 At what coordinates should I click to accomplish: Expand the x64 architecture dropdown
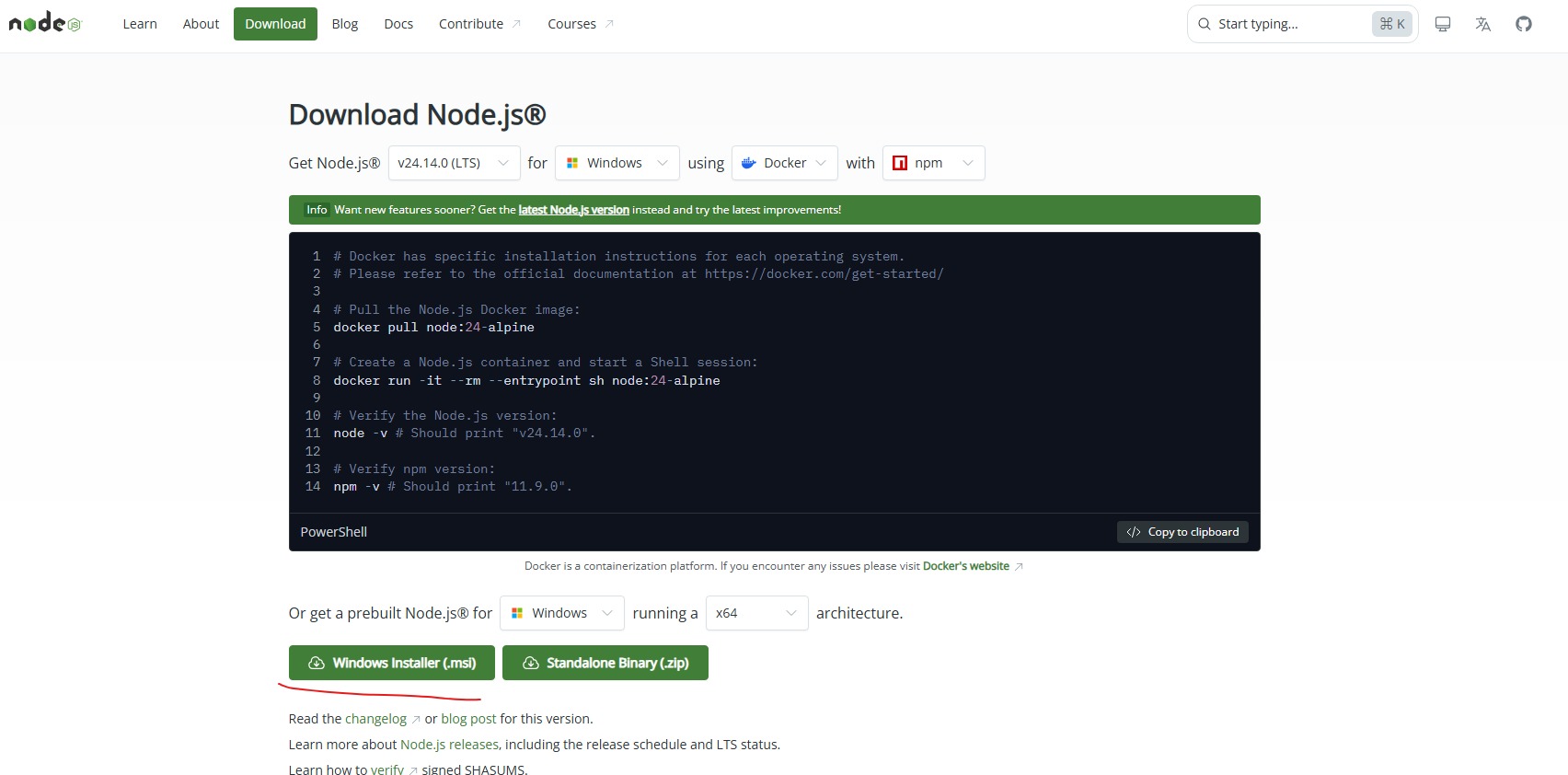coord(756,613)
